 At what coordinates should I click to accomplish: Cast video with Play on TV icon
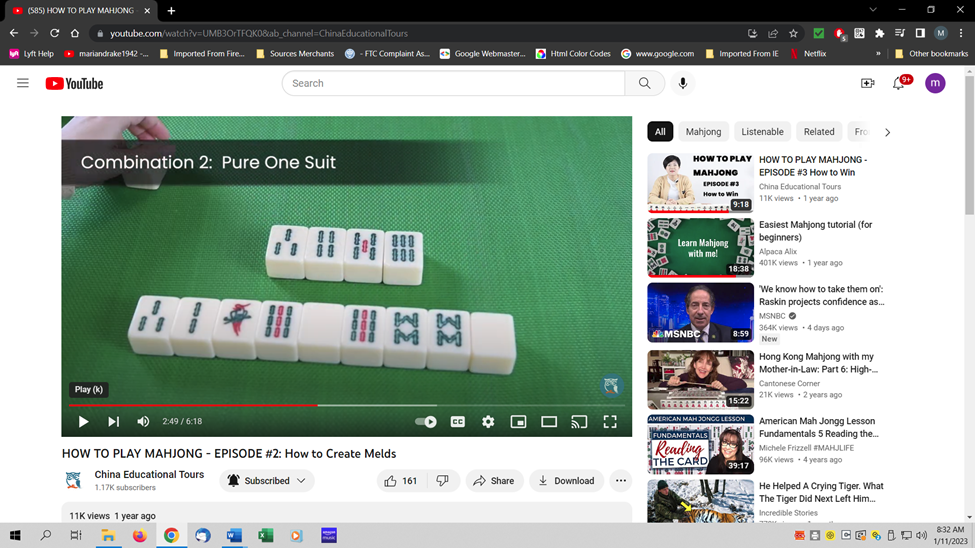click(x=579, y=422)
